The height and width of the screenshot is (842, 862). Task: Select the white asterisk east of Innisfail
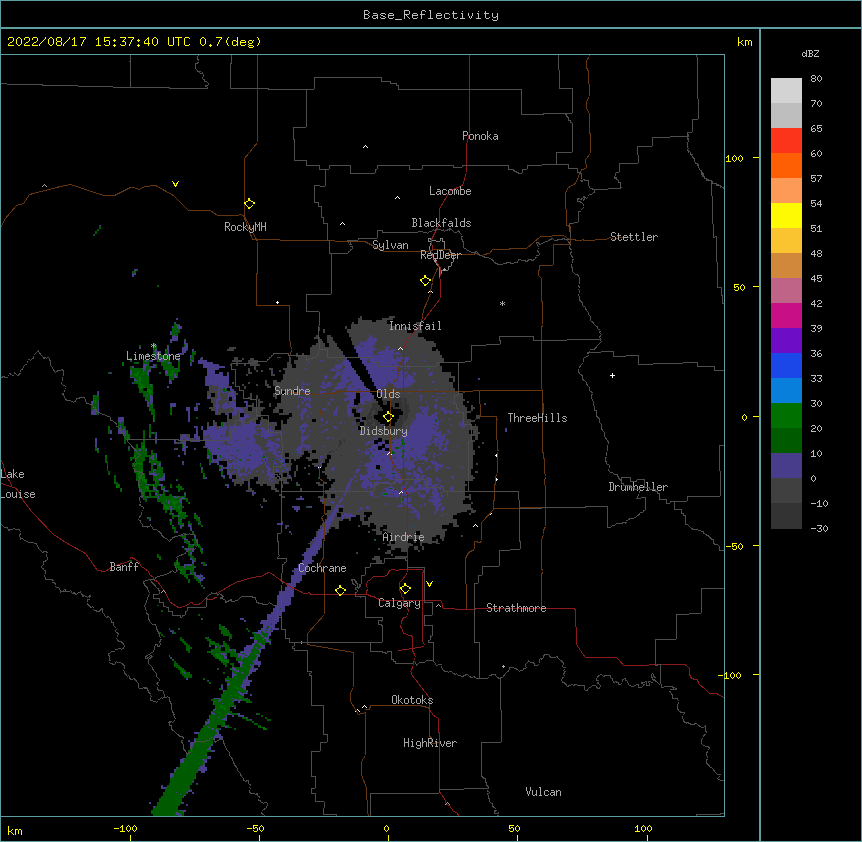[x=502, y=303]
